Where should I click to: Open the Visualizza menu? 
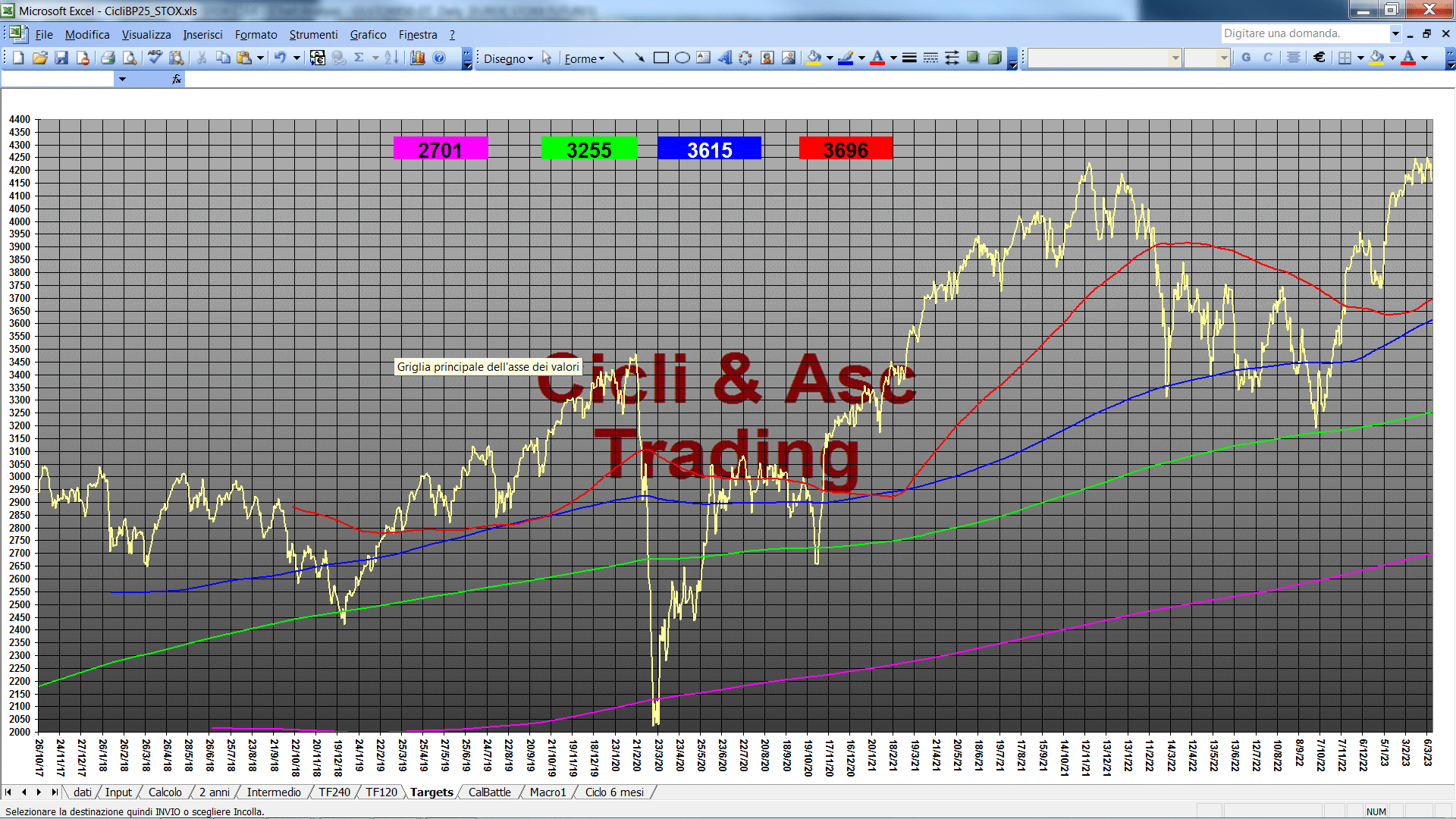pos(146,34)
